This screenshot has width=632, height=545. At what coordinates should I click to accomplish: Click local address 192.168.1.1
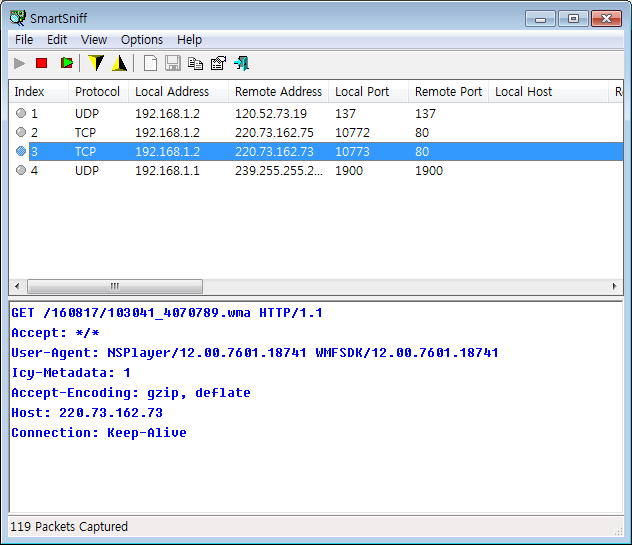pyautogui.click(x=167, y=171)
